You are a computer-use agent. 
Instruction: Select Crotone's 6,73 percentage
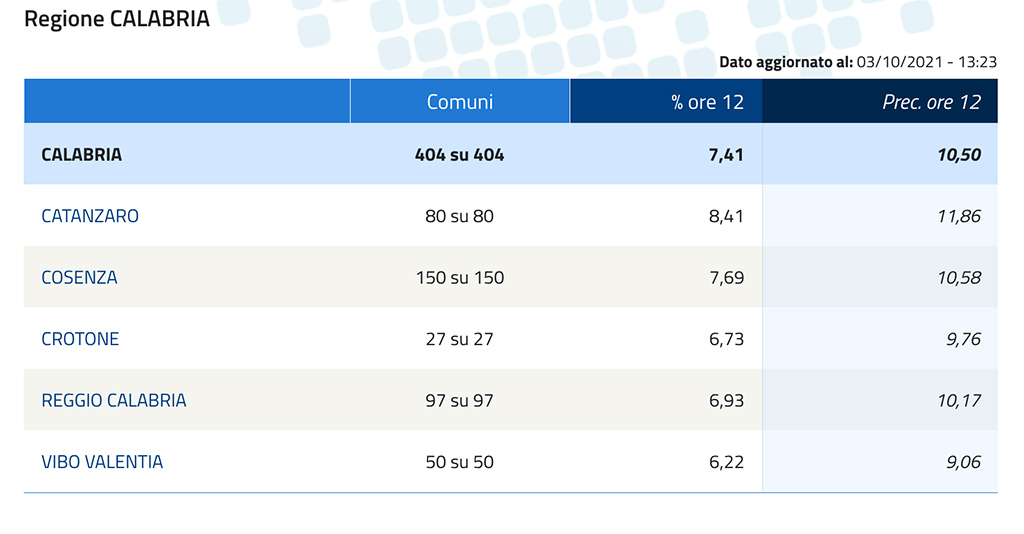click(726, 339)
